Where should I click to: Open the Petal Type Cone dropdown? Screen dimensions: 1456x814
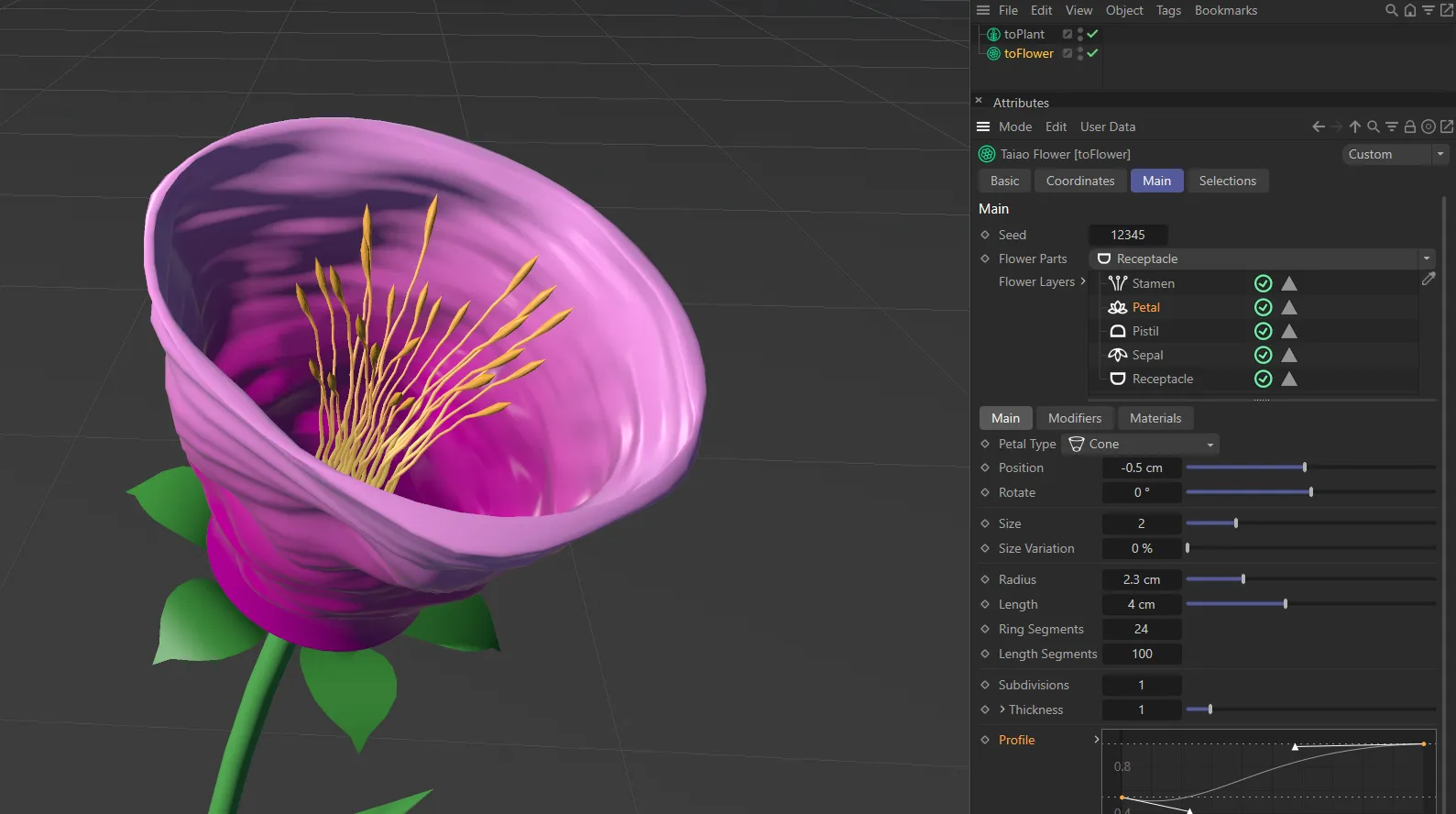1140,444
